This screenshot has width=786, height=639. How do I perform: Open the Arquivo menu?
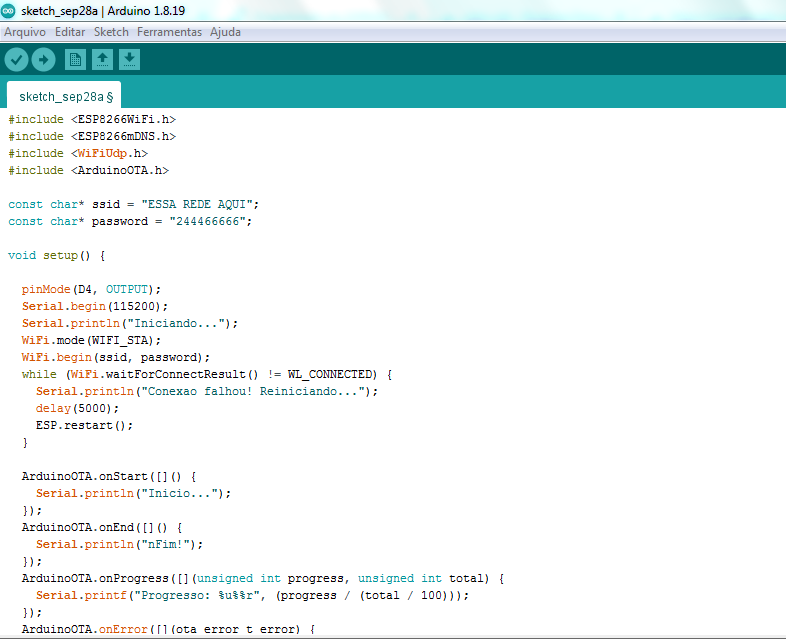coord(25,32)
